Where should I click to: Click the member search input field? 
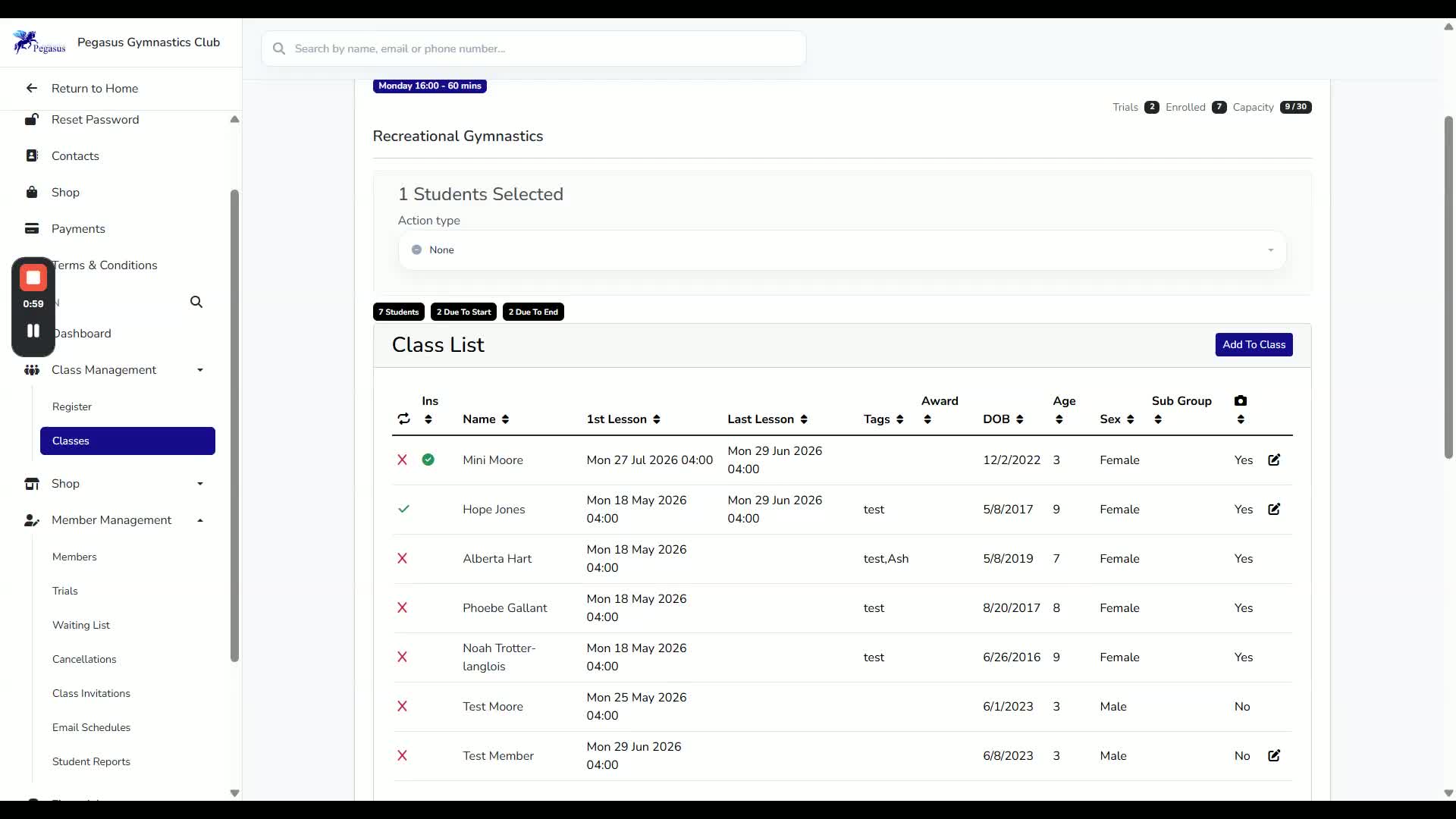[534, 49]
